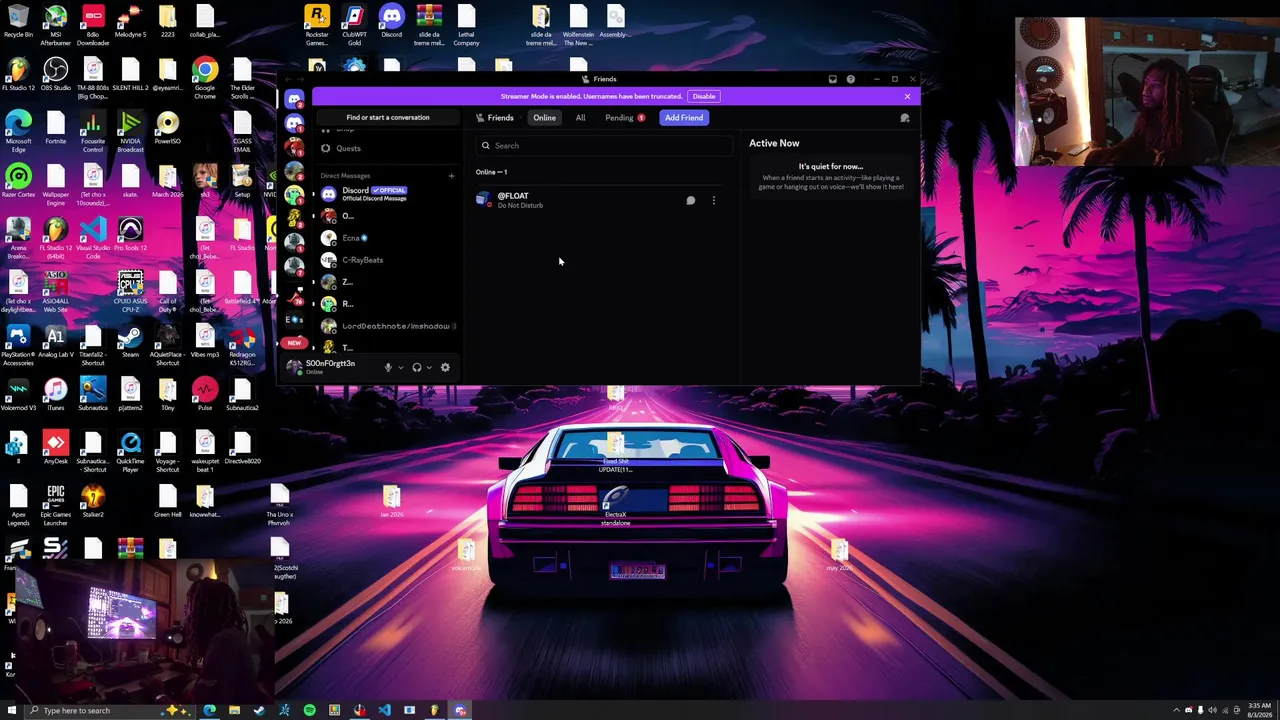Viewport: 1280px width, 720px height.
Task: Select the Epic Games Launcher desktop icon
Action: pyautogui.click(x=56, y=506)
